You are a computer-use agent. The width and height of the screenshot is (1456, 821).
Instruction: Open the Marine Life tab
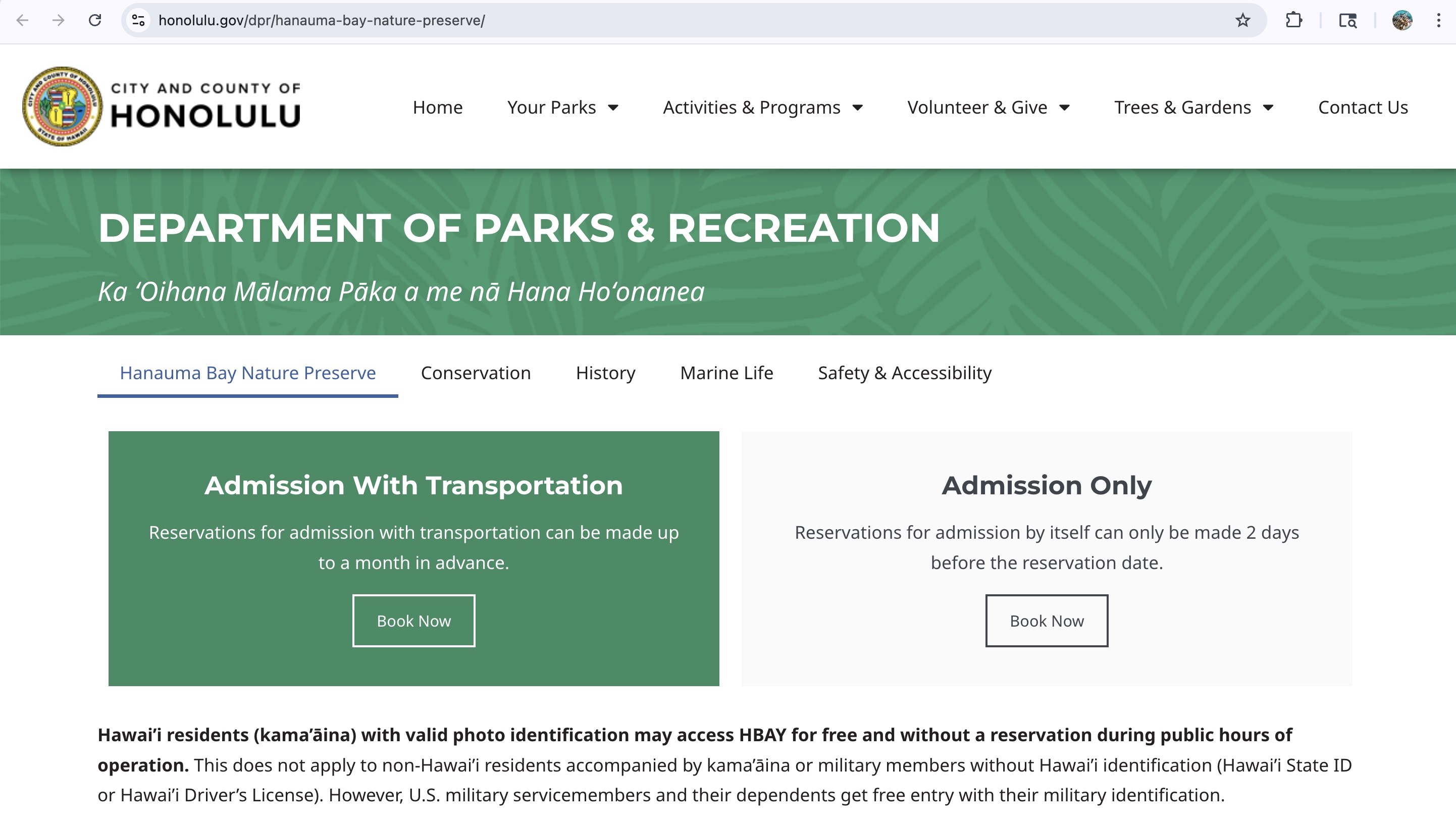726,373
